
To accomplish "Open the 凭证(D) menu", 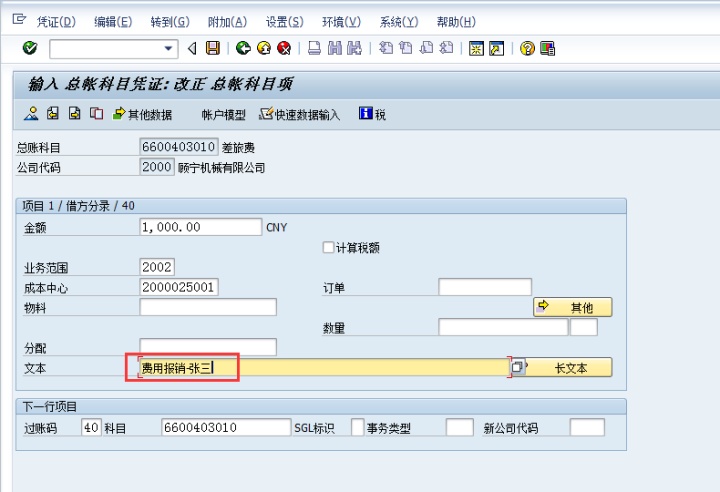I will 56,22.
